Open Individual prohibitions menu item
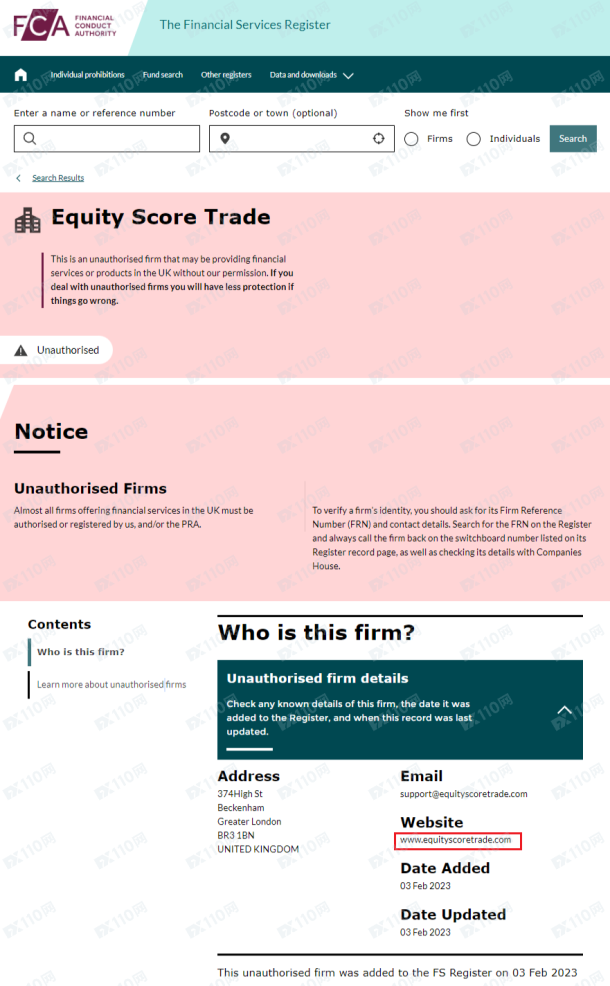This screenshot has width=610, height=986. click(87, 75)
